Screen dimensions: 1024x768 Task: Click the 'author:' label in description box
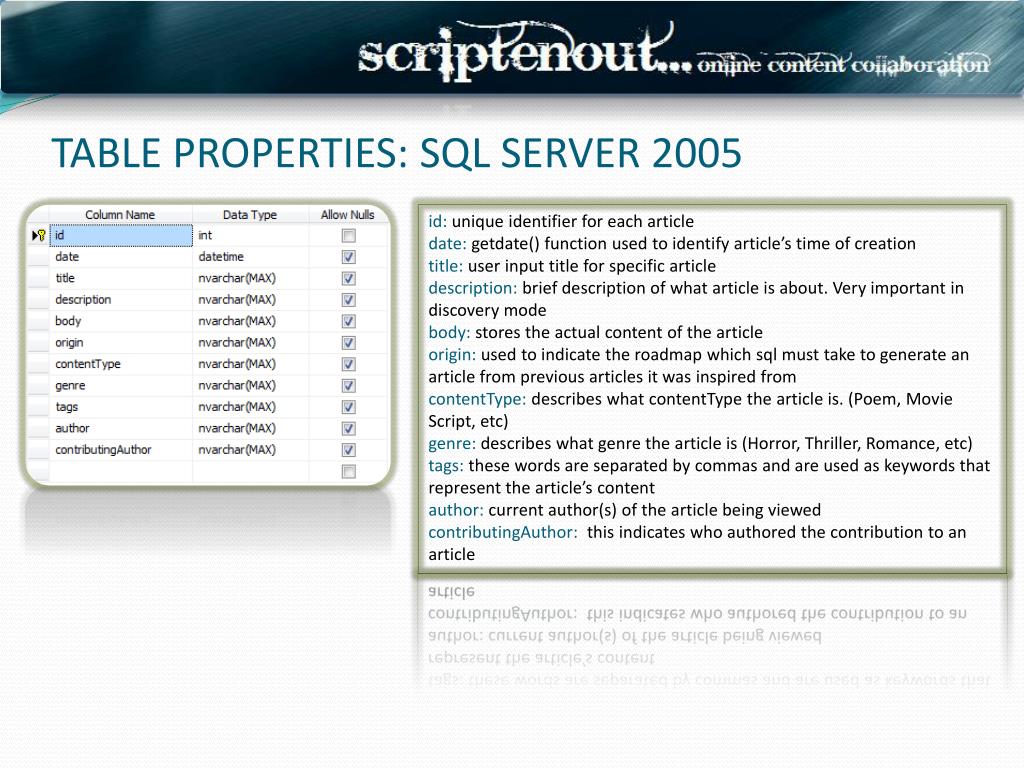[x=456, y=510]
